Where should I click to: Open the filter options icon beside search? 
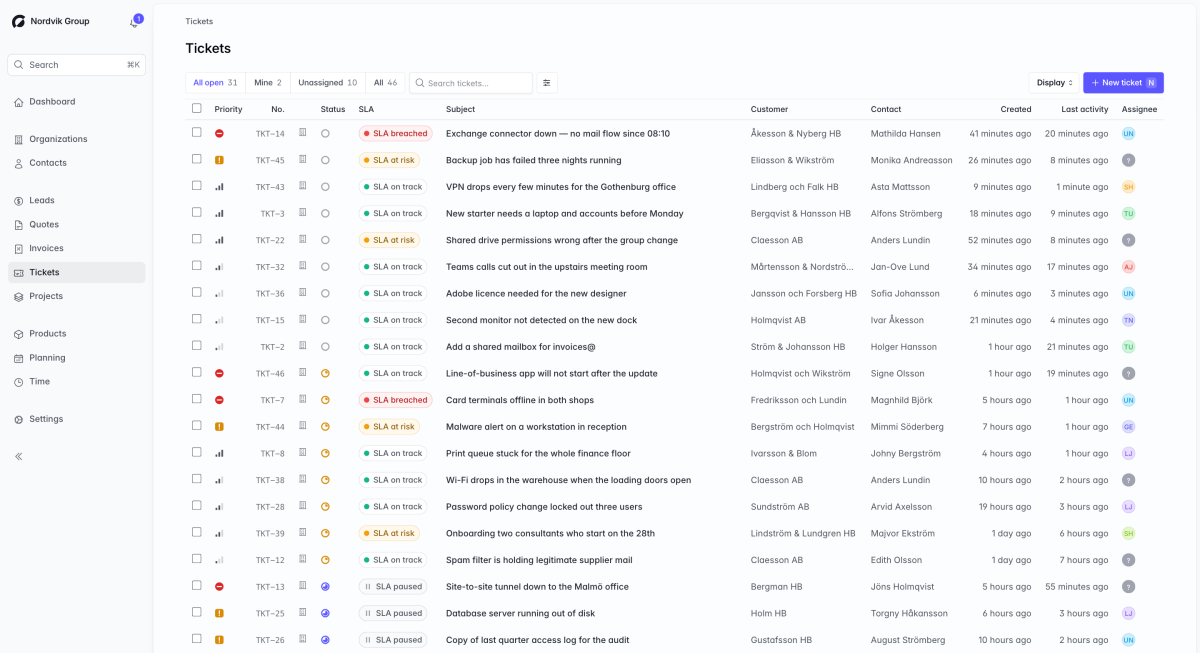click(547, 83)
